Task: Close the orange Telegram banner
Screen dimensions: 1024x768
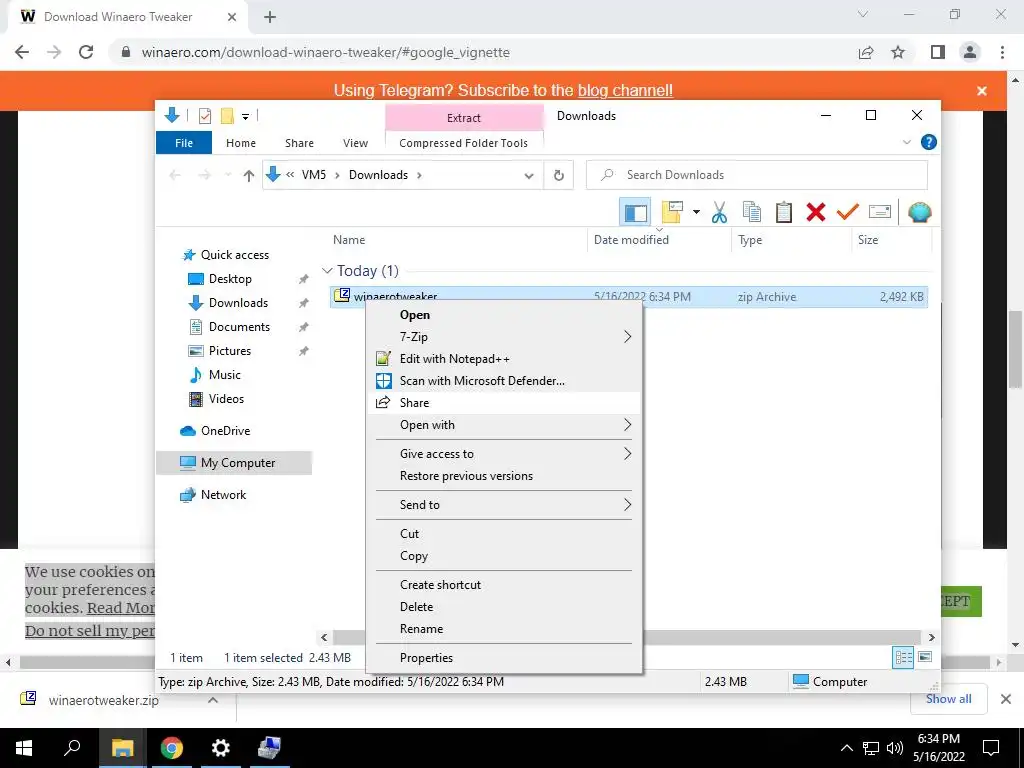Action: (x=982, y=91)
